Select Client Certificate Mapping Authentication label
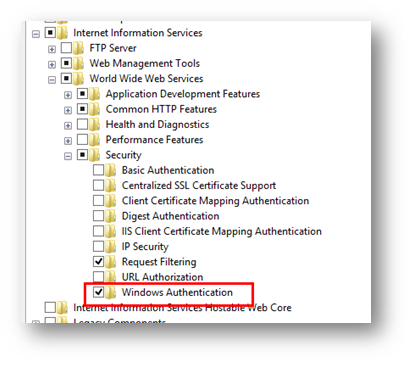The image size is (413, 365). (215, 201)
